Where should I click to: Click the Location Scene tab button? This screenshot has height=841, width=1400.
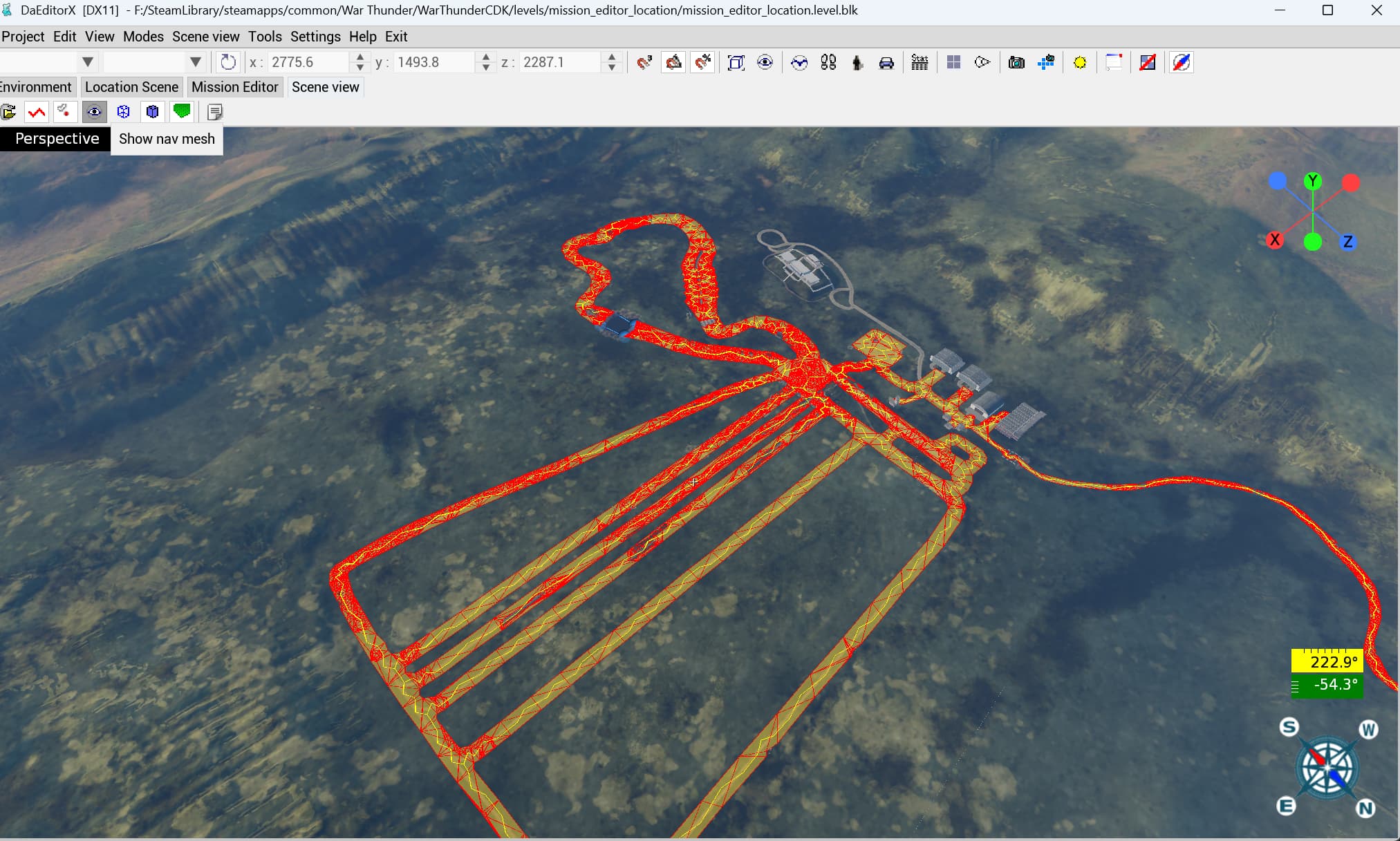(131, 87)
